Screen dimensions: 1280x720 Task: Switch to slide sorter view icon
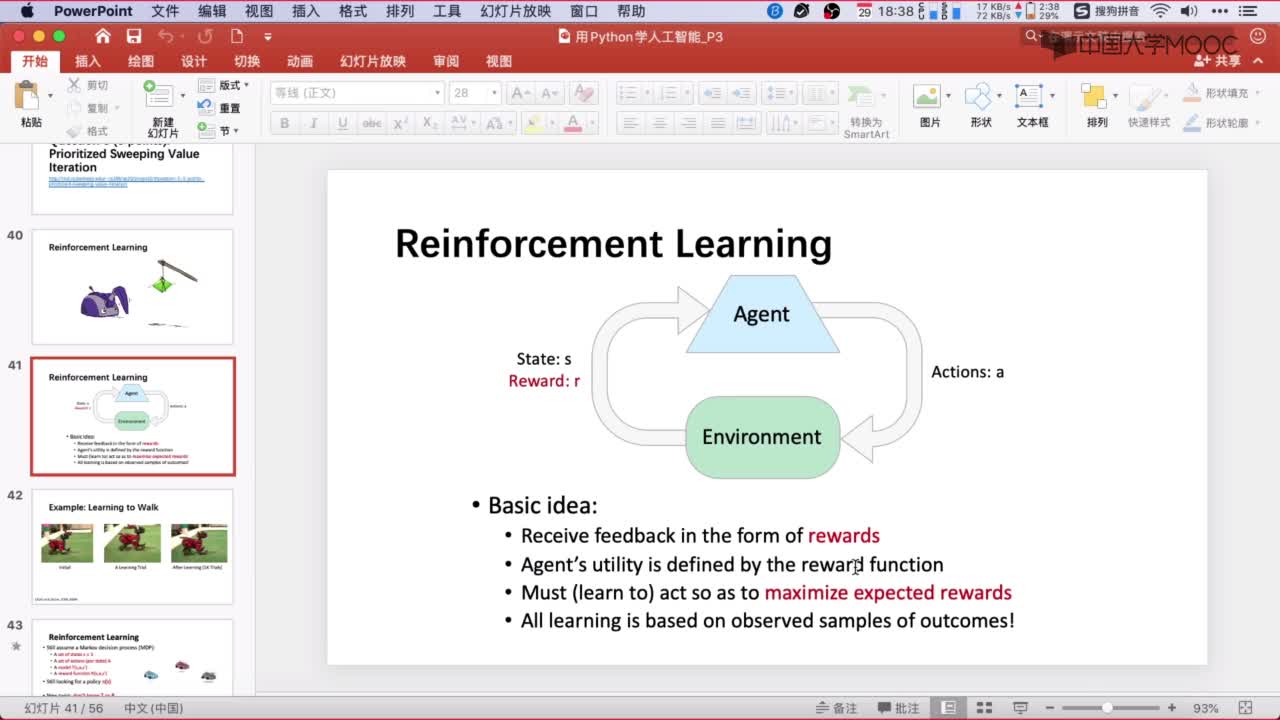point(983,708)
